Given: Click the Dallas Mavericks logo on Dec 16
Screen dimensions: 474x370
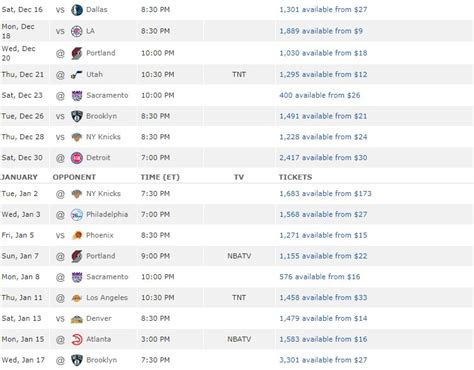Looking at the screenshot, I should click(x=77, y=10).
